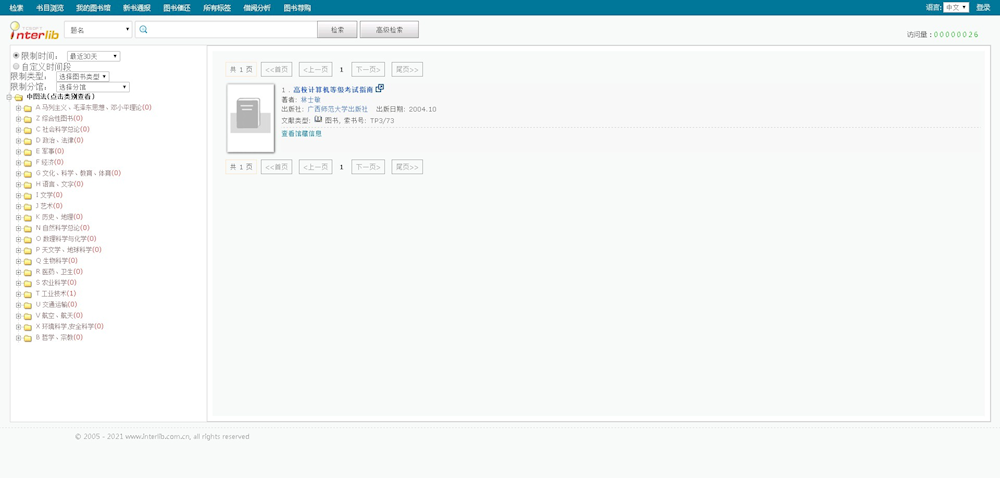Click the root 中图法 folder icon
This screenshot has width=1000, height=478.
pos(19,97)
